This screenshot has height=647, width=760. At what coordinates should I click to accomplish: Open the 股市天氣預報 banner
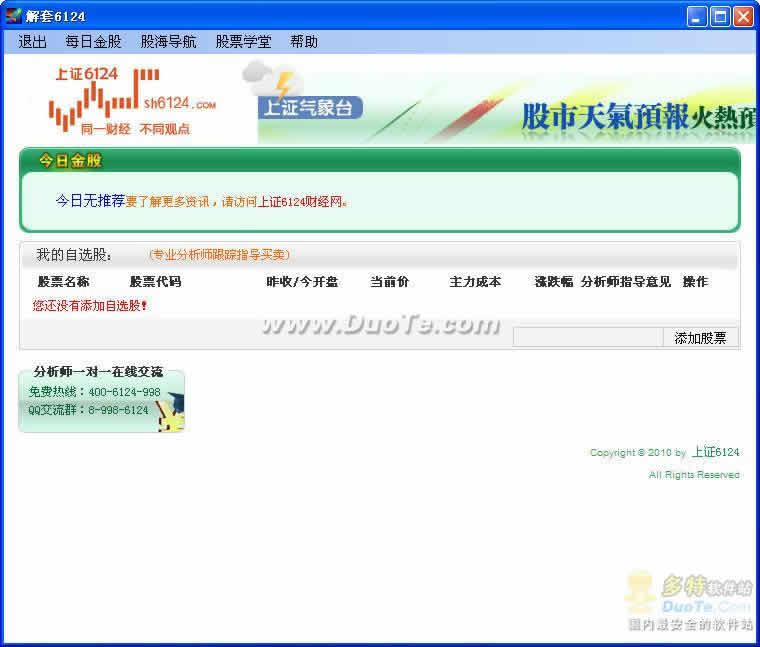[638, 117]
